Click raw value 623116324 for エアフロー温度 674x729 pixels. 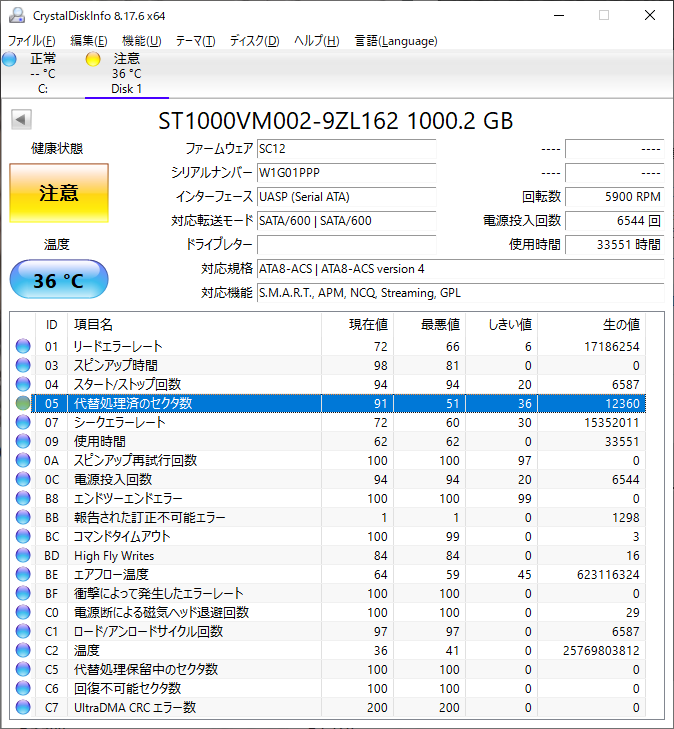(608, 575)
